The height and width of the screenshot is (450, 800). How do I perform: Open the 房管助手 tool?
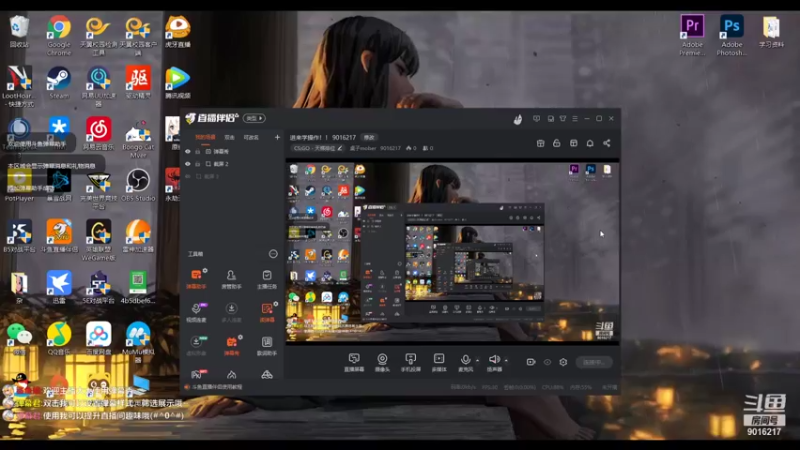point(231,280)
